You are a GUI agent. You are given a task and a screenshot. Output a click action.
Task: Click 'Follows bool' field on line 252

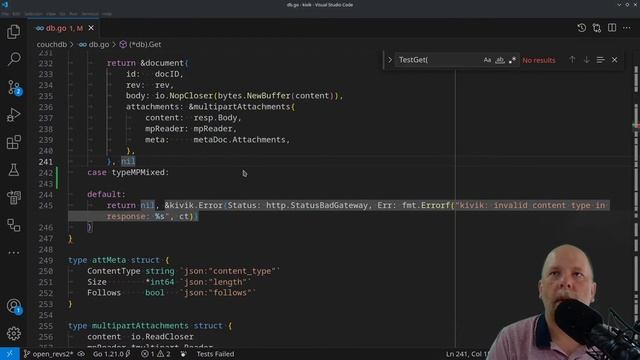tap(126, 293)
